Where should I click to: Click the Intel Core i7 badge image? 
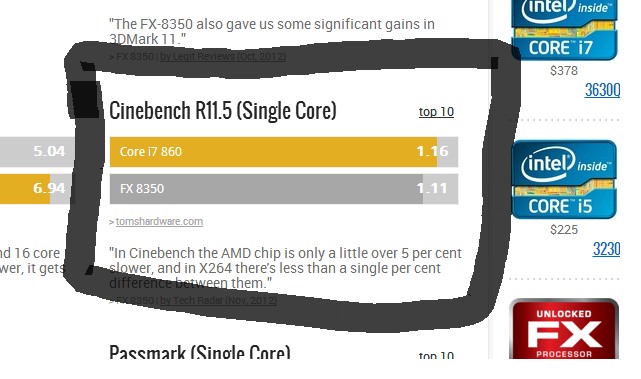click(564, 29)
